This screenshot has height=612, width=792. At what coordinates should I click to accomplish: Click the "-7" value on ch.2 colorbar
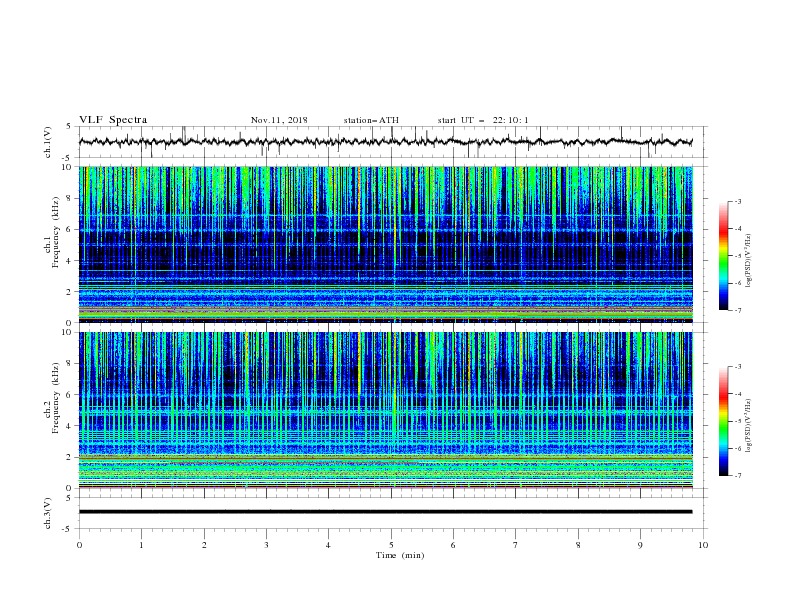[737, 475]
